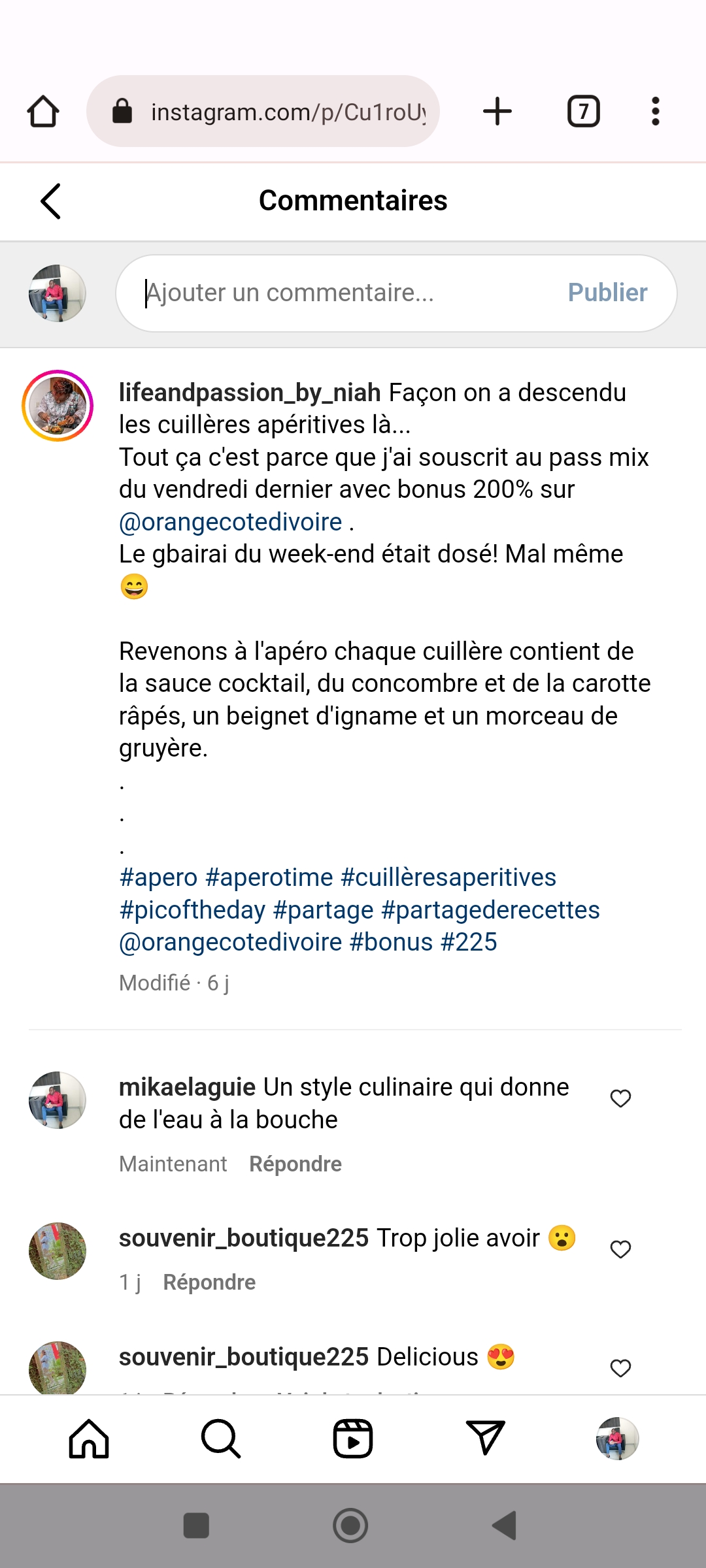
Task: Like the 'Trop jolie avoir' comment
Action: coord(620,1249)
